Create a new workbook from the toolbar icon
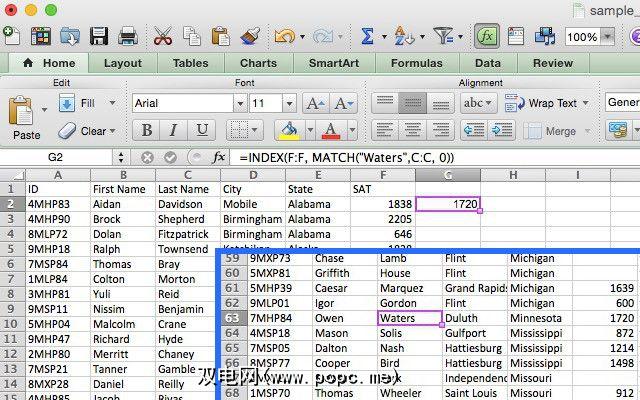Screen dimensions: 640x400 point(11,36)
